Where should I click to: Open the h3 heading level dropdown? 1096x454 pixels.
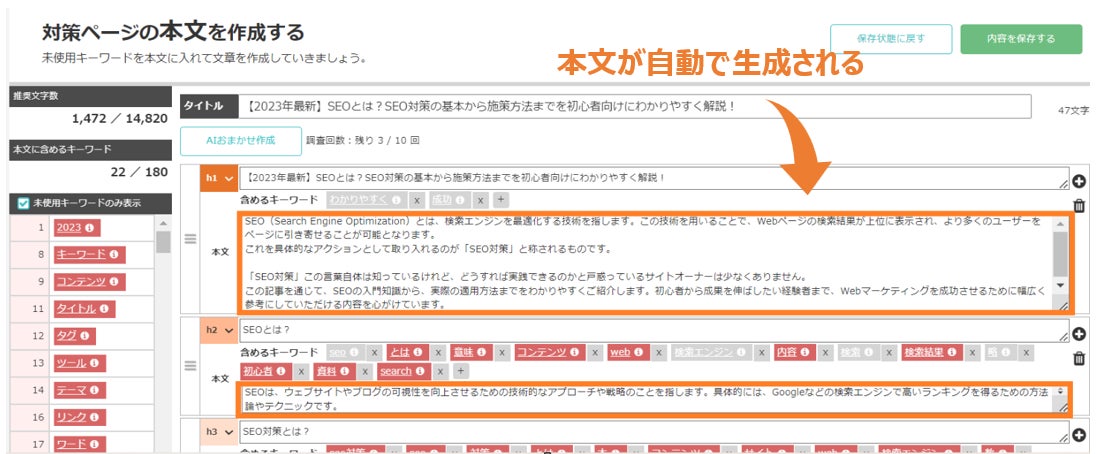click(x=219, y=432)
